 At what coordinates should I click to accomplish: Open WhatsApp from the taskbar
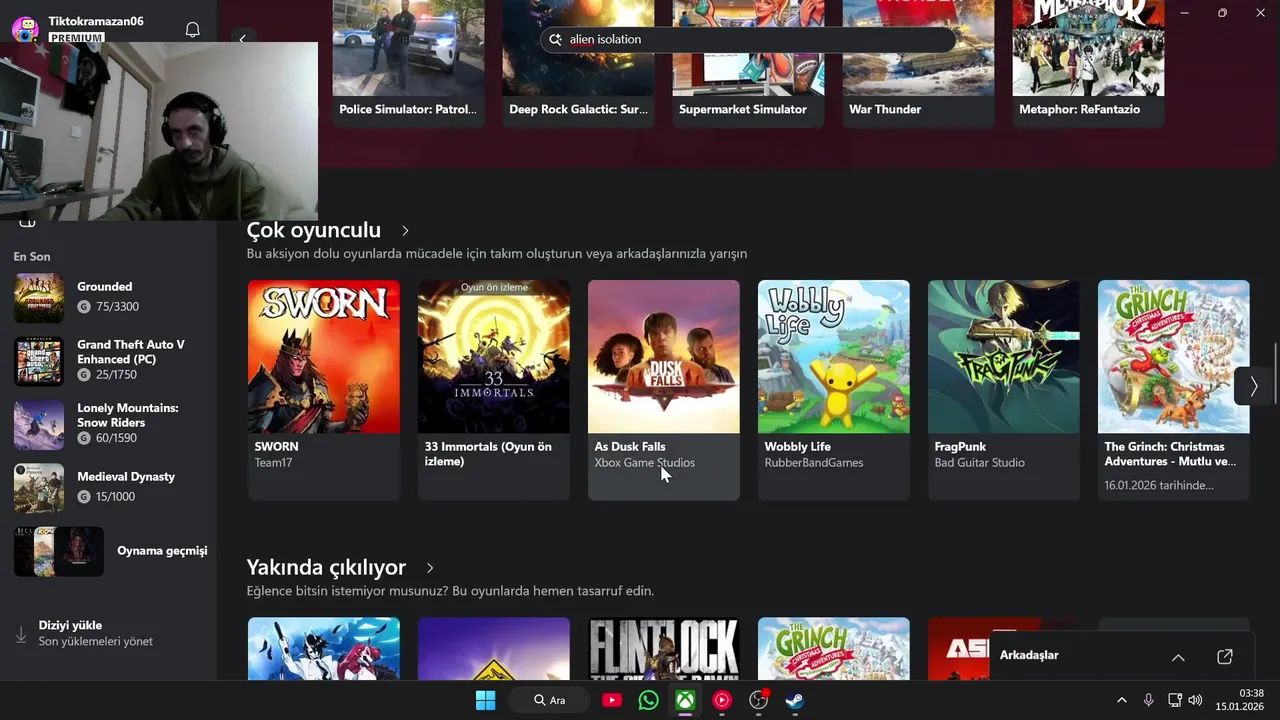[648, 700]
